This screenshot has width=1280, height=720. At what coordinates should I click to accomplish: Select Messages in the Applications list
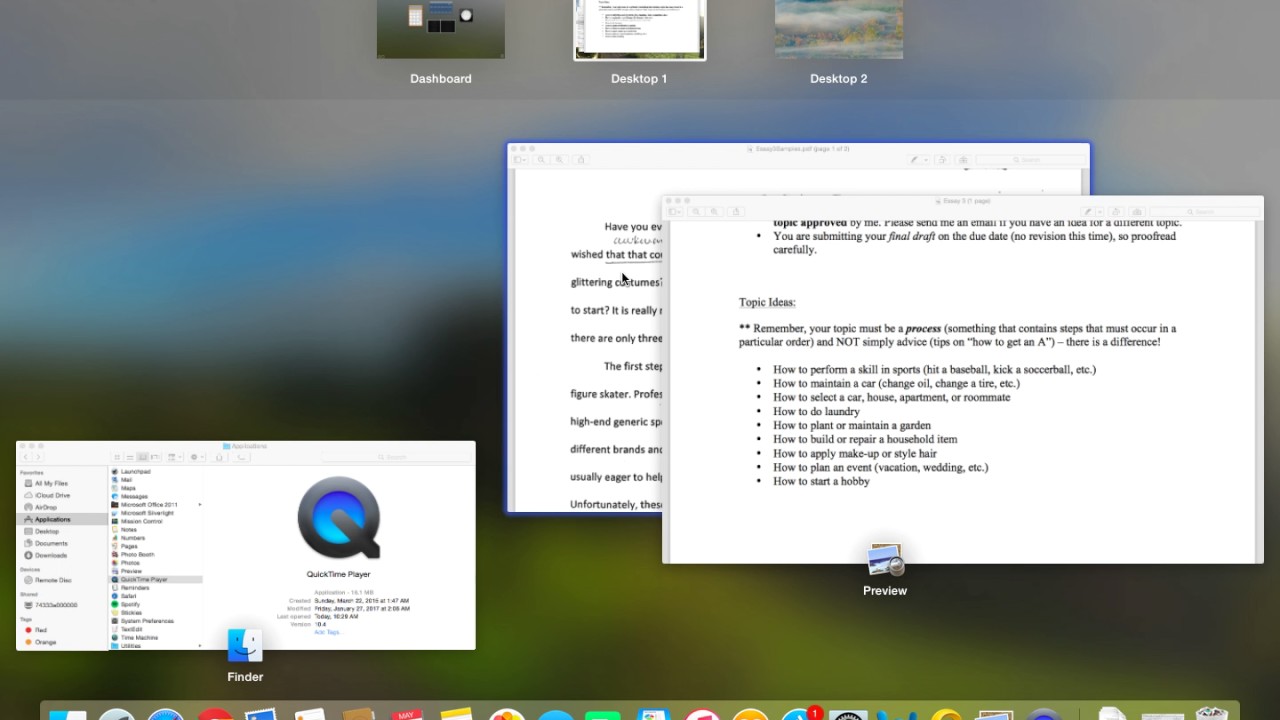(x=134, y=496)
